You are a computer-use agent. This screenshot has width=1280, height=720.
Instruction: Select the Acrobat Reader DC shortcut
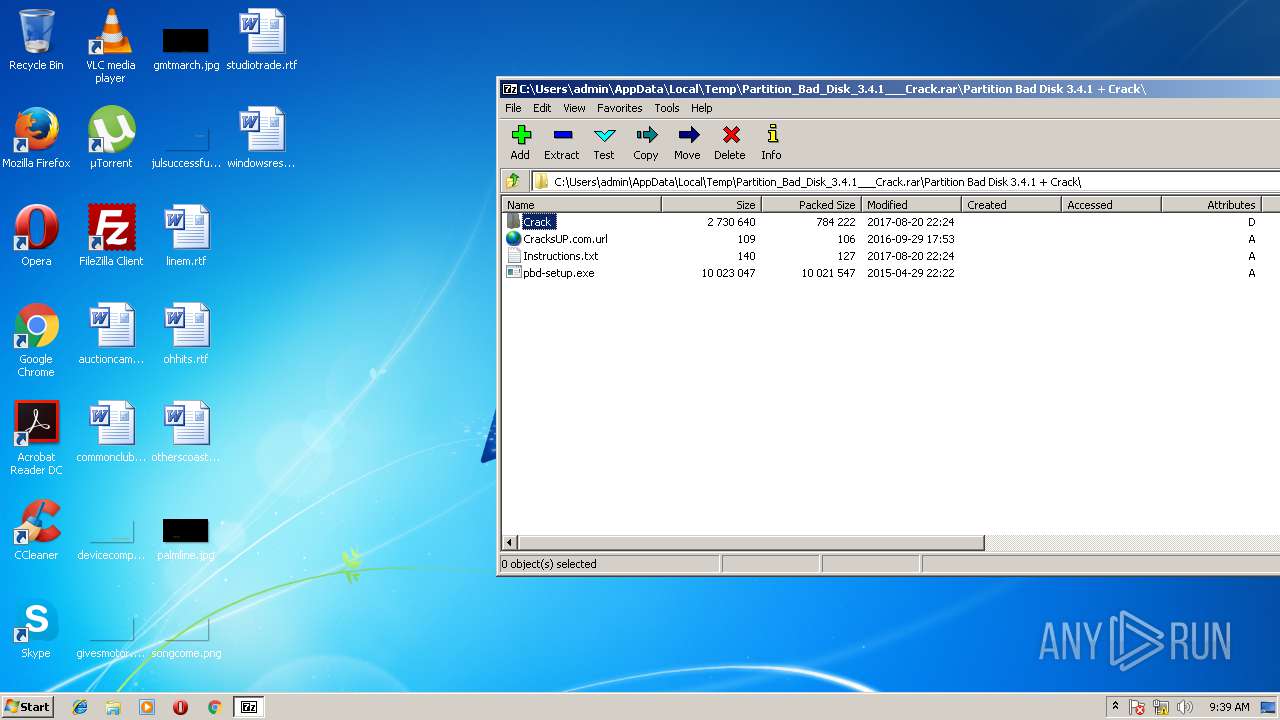[36, 438]
